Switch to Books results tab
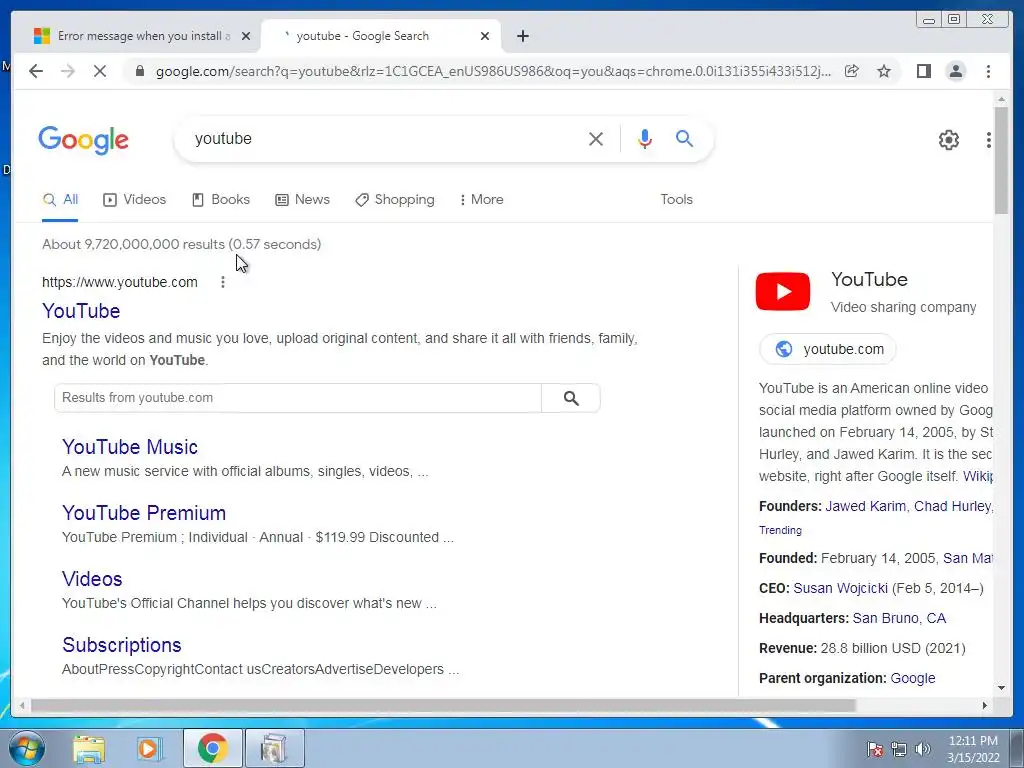The image size is (1024, 768). click(x=221, y=200)
